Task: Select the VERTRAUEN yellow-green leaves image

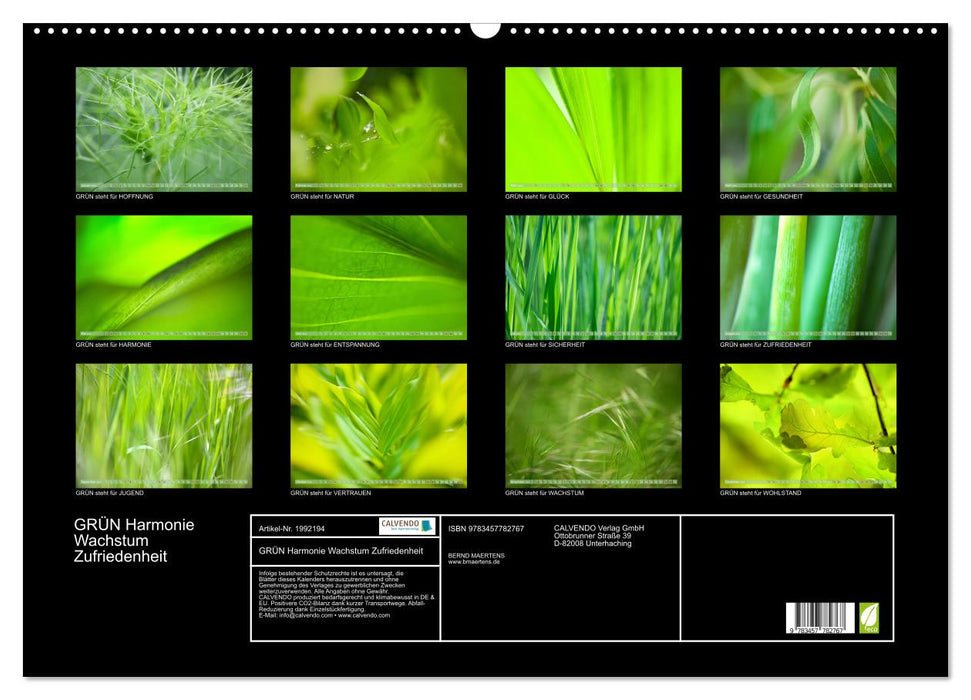Action: click(378, 425)
